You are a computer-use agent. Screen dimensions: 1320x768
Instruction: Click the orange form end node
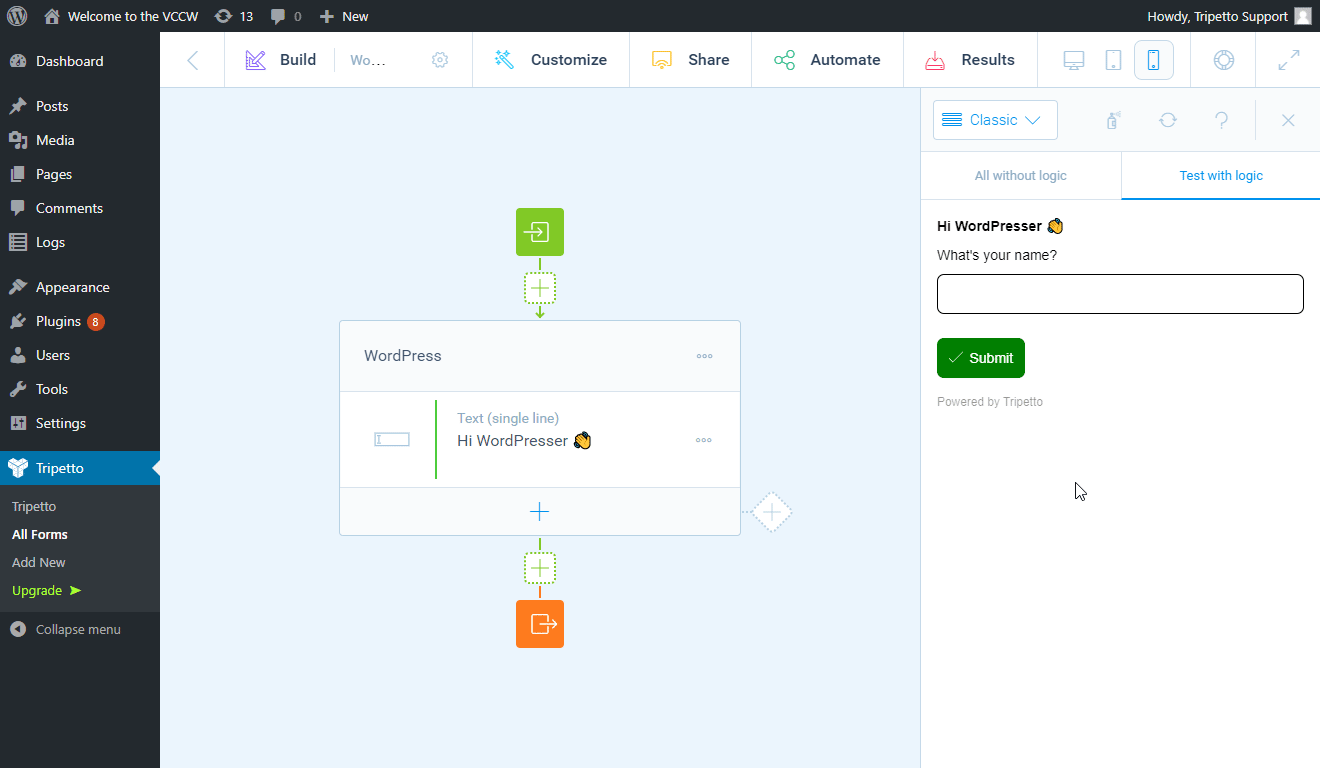pyautogui.click(x=540, y=624)
